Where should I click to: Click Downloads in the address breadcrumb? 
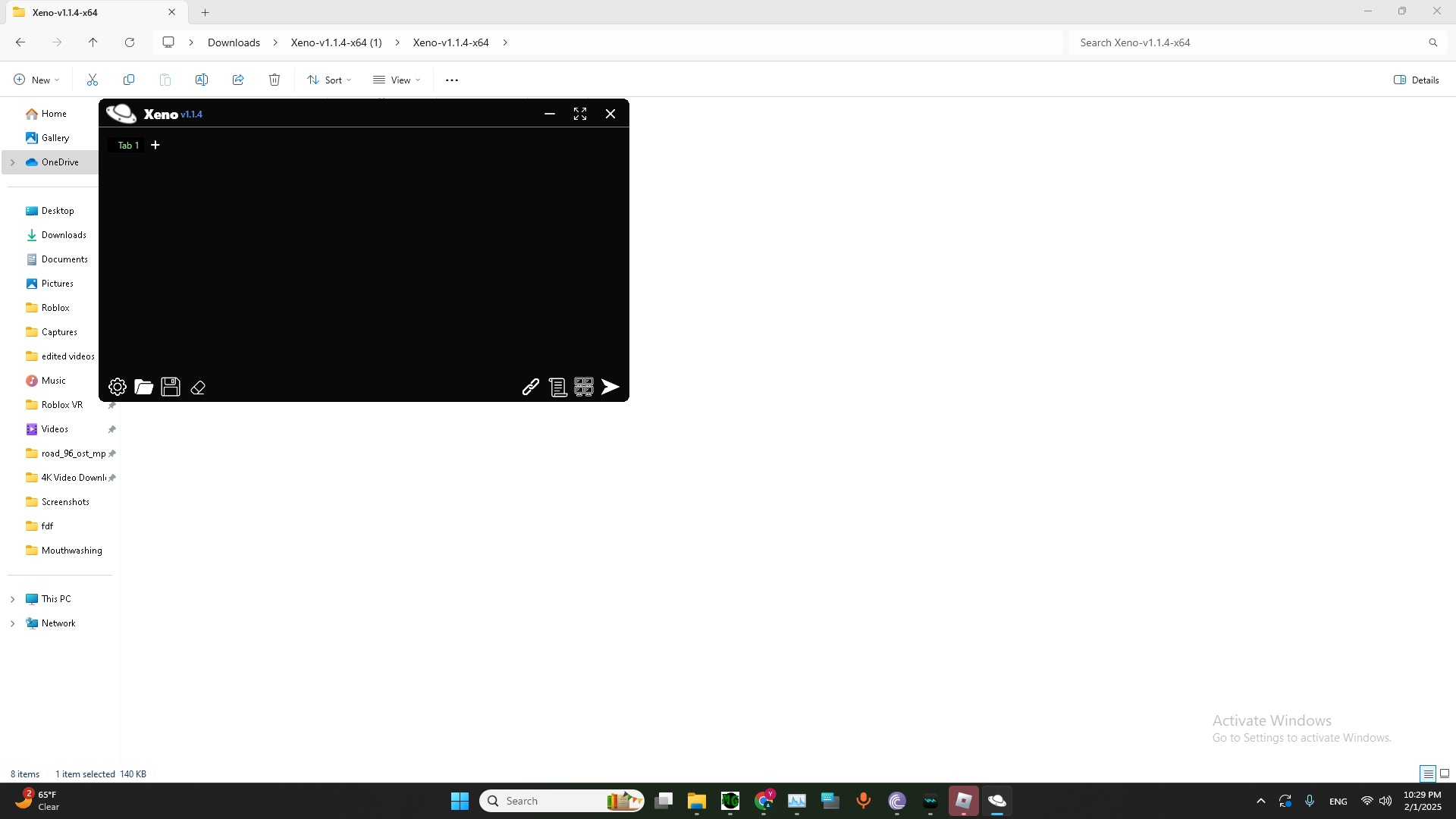[234, 42]
